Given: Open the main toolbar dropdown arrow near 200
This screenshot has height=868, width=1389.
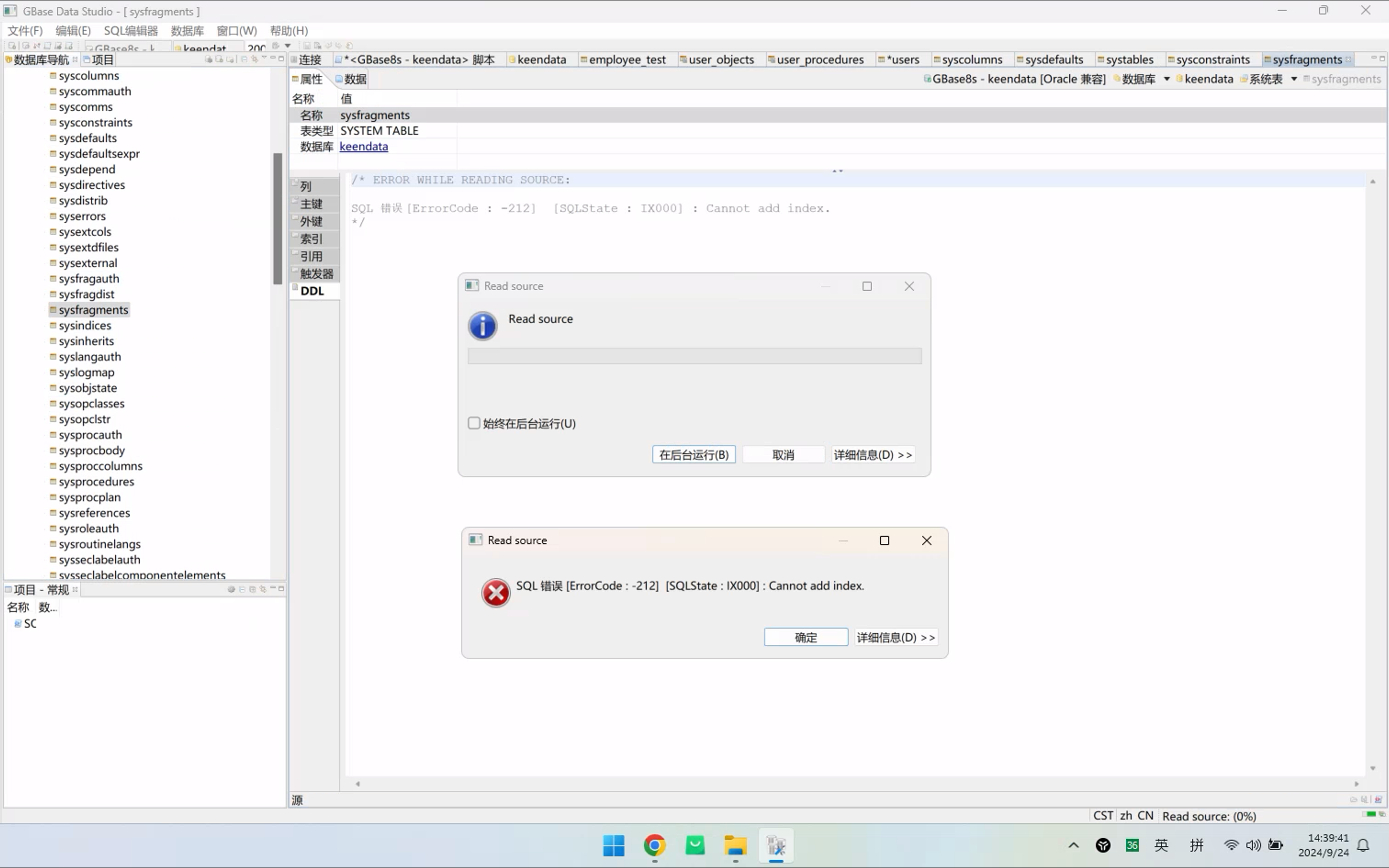Looking at the screenshot, I should click(x=288, y=46).
